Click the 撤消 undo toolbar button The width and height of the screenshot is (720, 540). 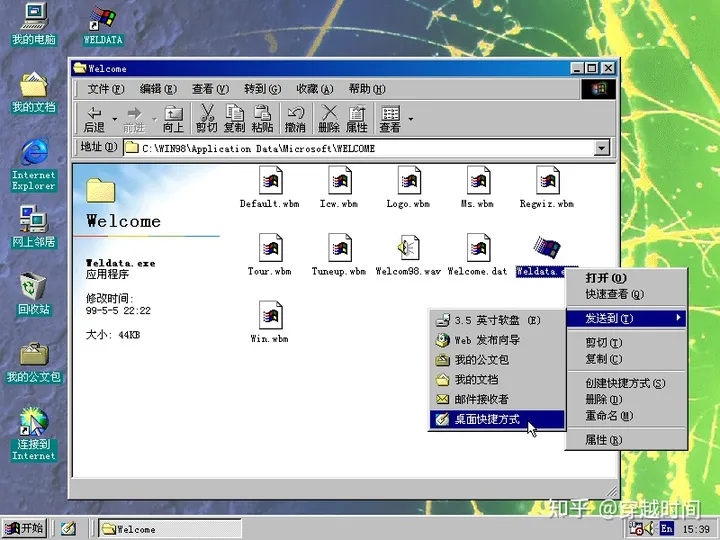tap(295, 119)
